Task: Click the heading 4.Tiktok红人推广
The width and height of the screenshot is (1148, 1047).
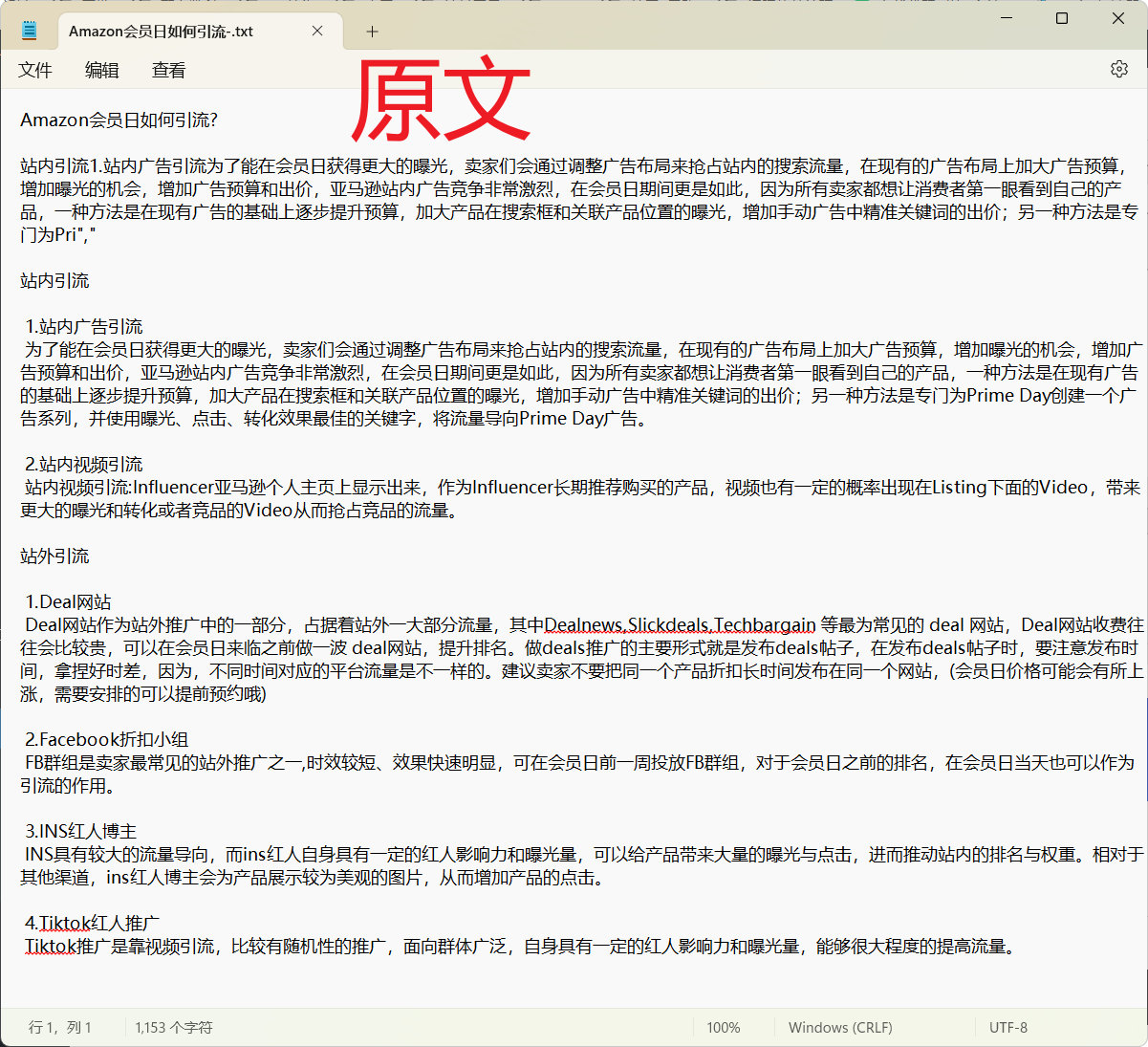Action: click(x=93, y=923)
